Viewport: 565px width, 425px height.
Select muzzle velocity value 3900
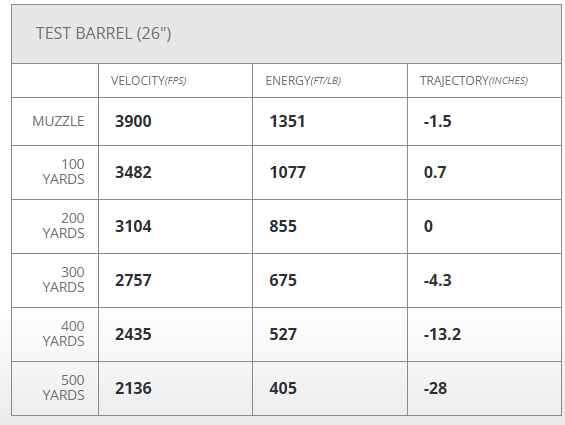pyautogui.click(x=133, y=121)
